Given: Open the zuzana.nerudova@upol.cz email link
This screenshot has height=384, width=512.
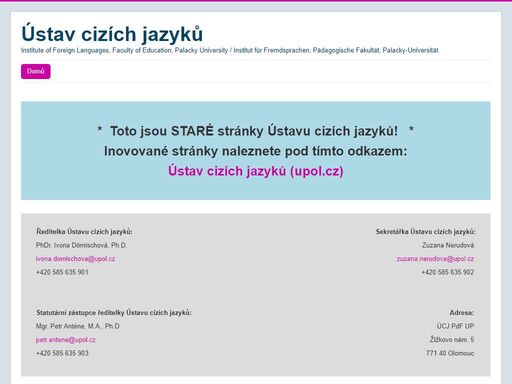Looking at the screenshot, I should (435, 259).
